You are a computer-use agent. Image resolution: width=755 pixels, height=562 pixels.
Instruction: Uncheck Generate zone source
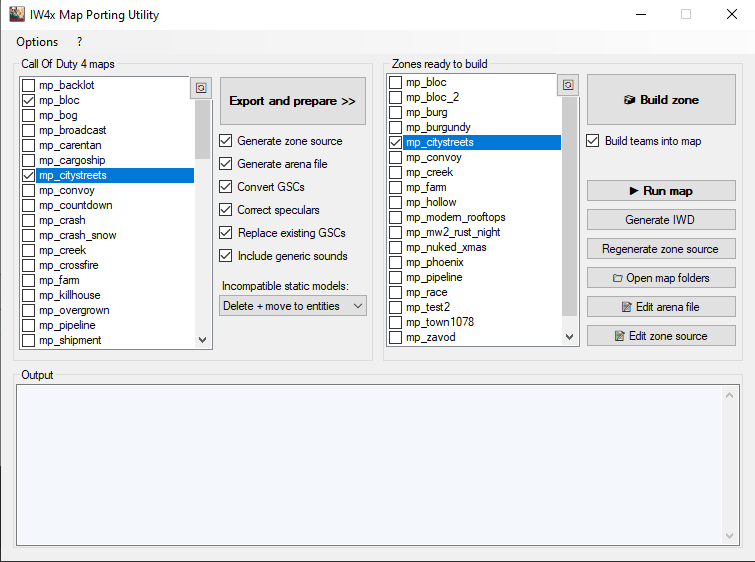tap(226, 141)
